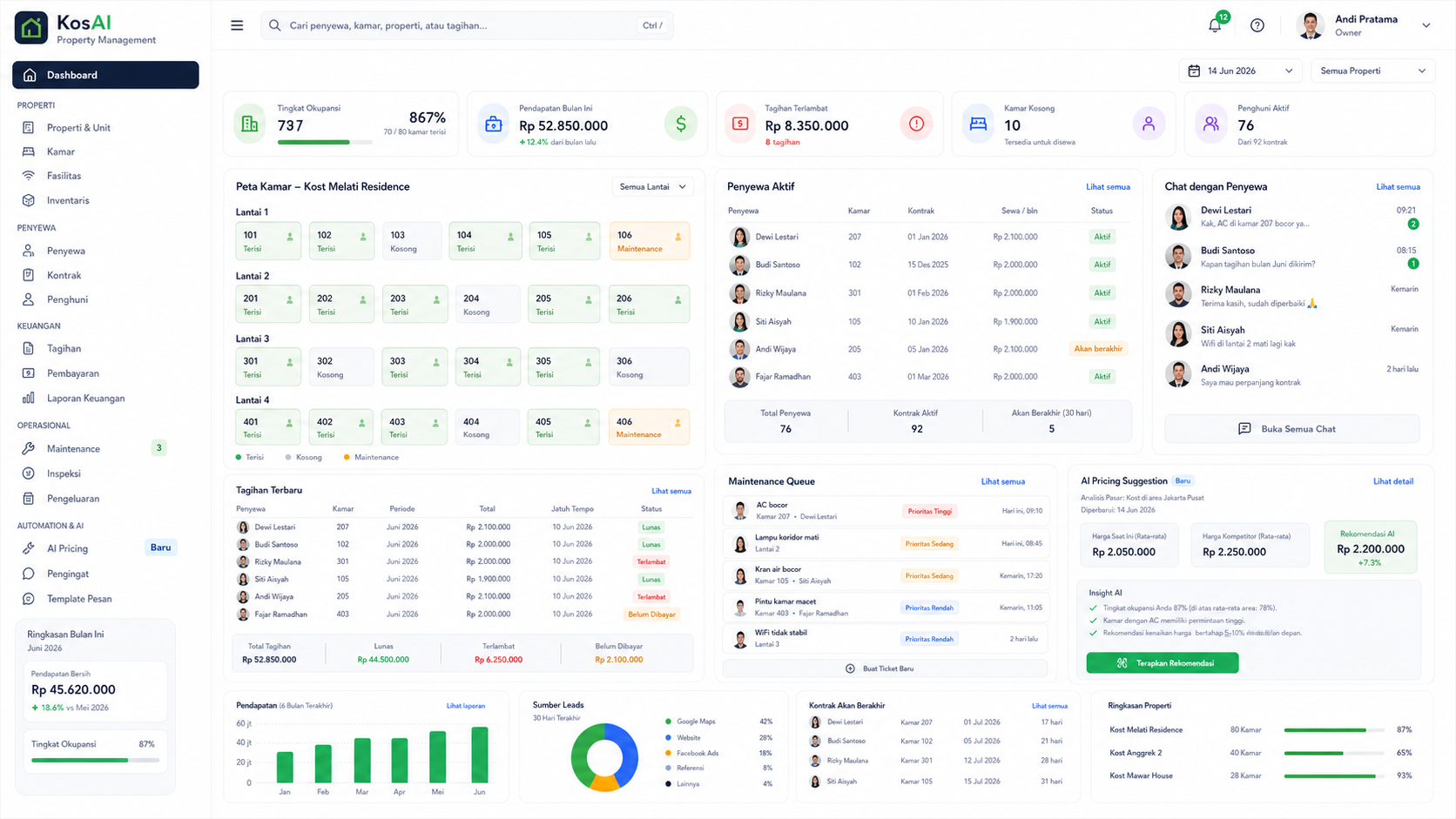
Task: Open the Semua Lantai floor filter
Action: tap(652, 186)
